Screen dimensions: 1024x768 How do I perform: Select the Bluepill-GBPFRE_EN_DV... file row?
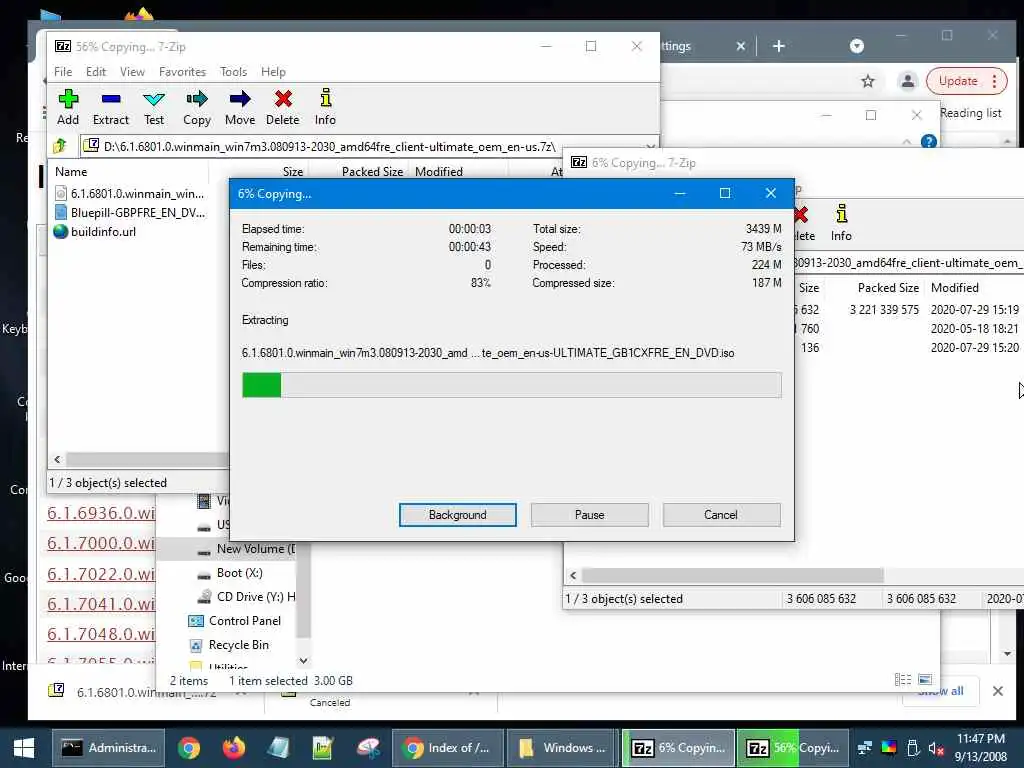130,212
